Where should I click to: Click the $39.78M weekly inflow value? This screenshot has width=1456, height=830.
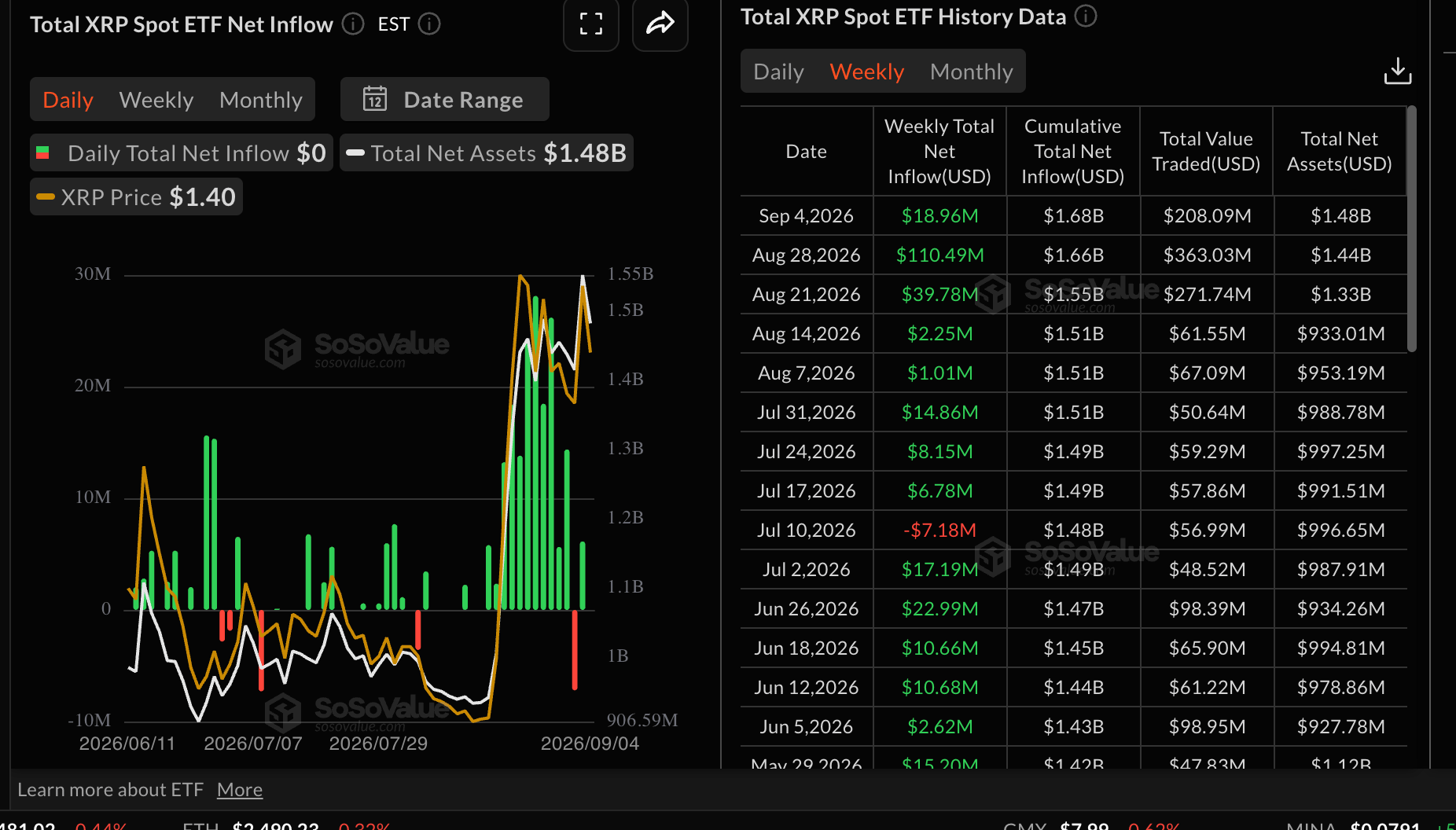point(940,294)
